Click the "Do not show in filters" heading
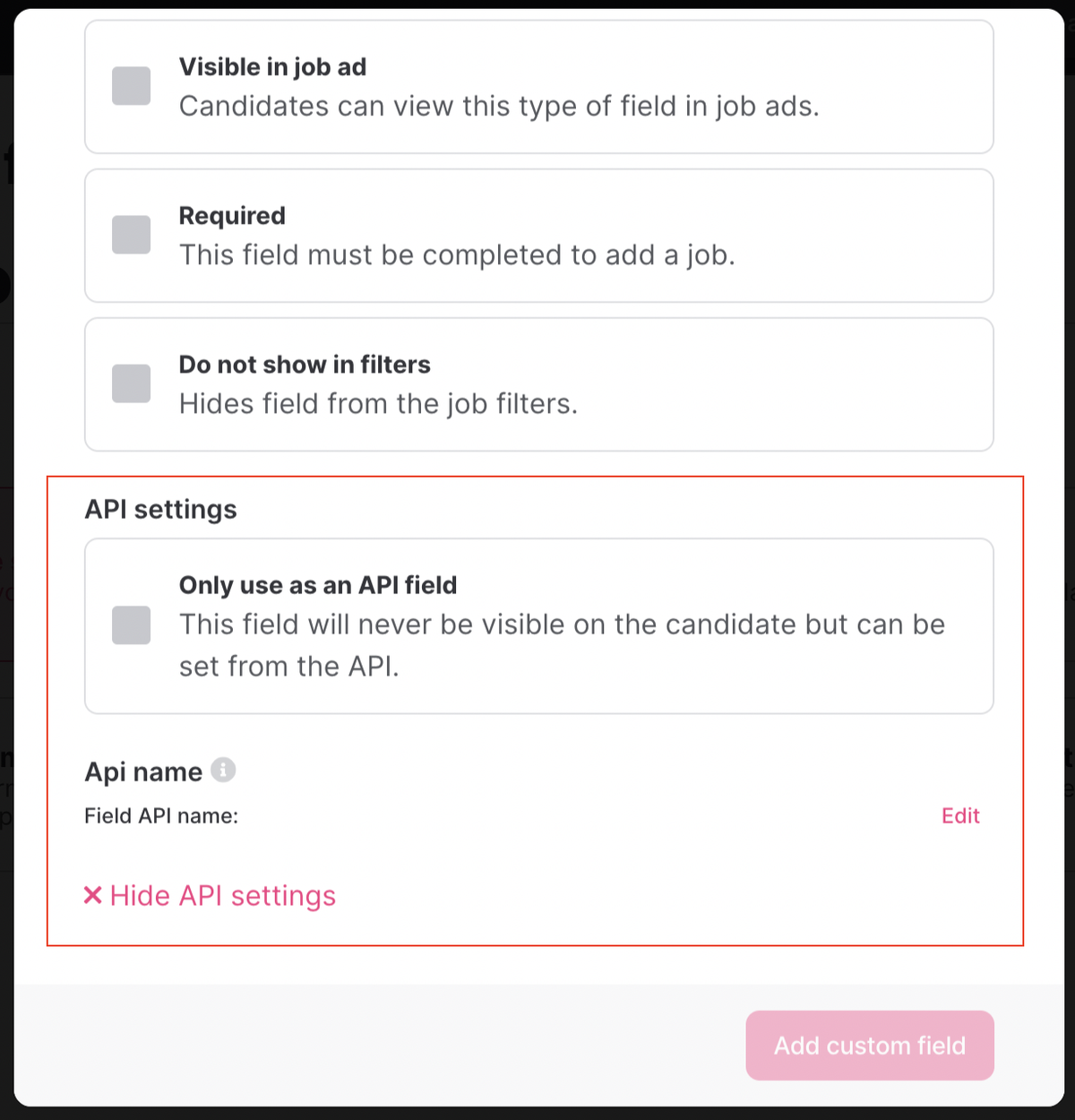Viewport: 1075px width, 1120px height. 305,365
